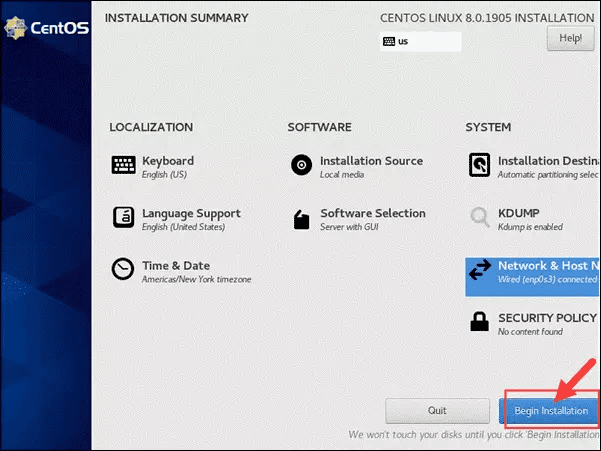Open the Software Selection package icon
Image resolution: width=601 pixels, height=451 pixels.
pos(302,220)
